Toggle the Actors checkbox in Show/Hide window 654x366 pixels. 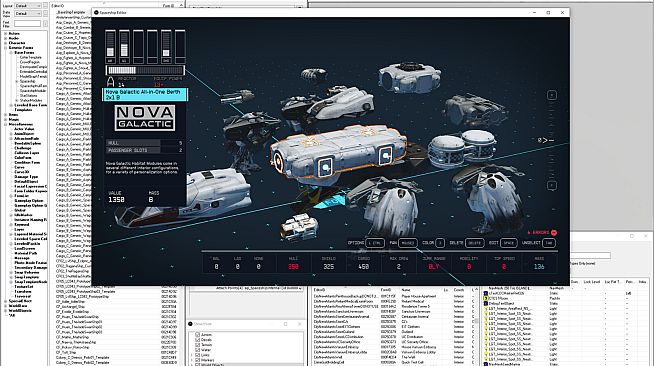coord(198,335)
